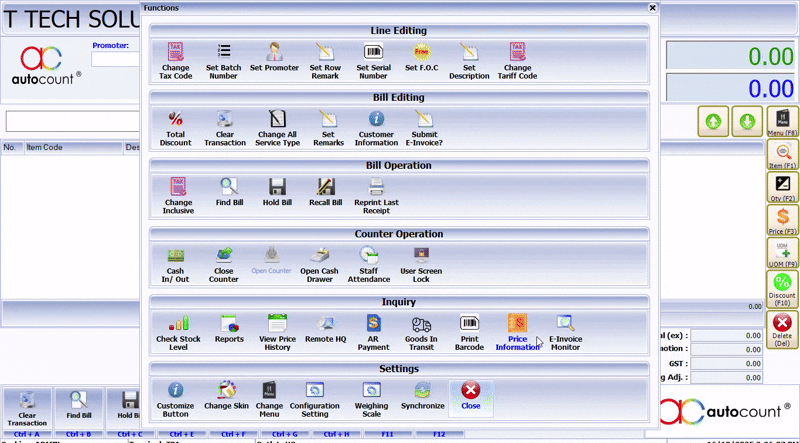Select Set Batch Number icon
Screen dimensions: 800x443
(x=222, y=60)
